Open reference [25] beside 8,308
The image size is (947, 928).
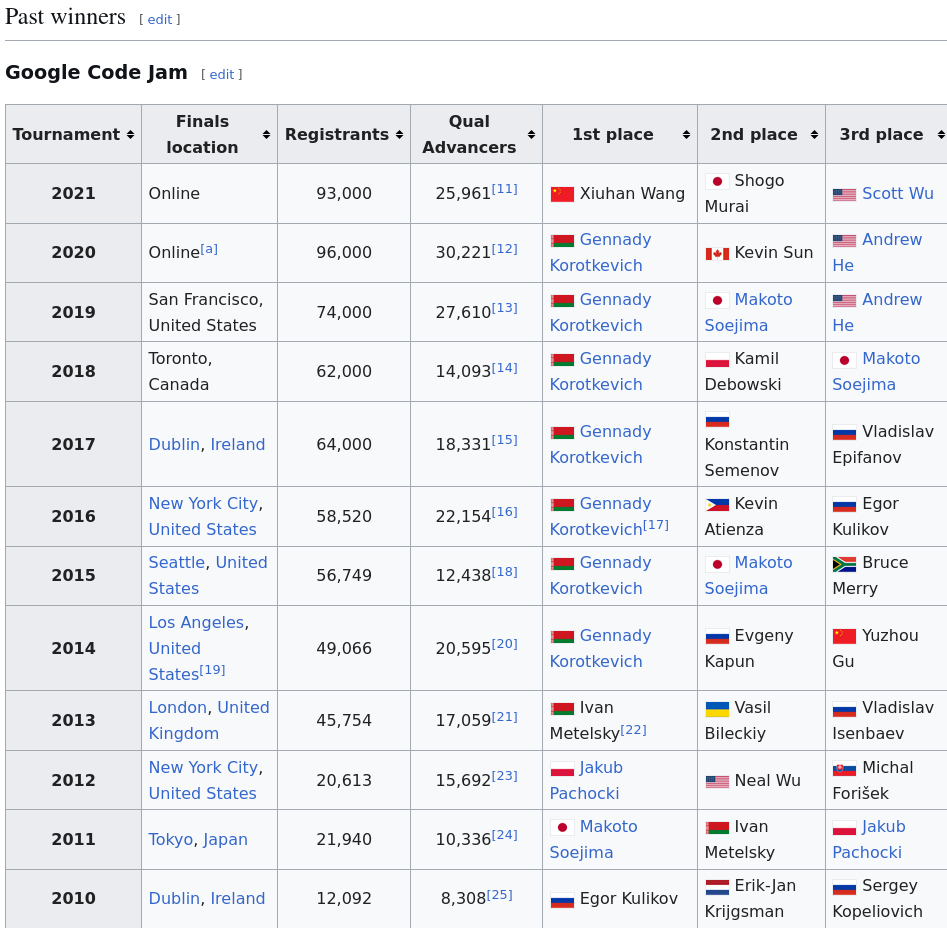click(499, 894)
